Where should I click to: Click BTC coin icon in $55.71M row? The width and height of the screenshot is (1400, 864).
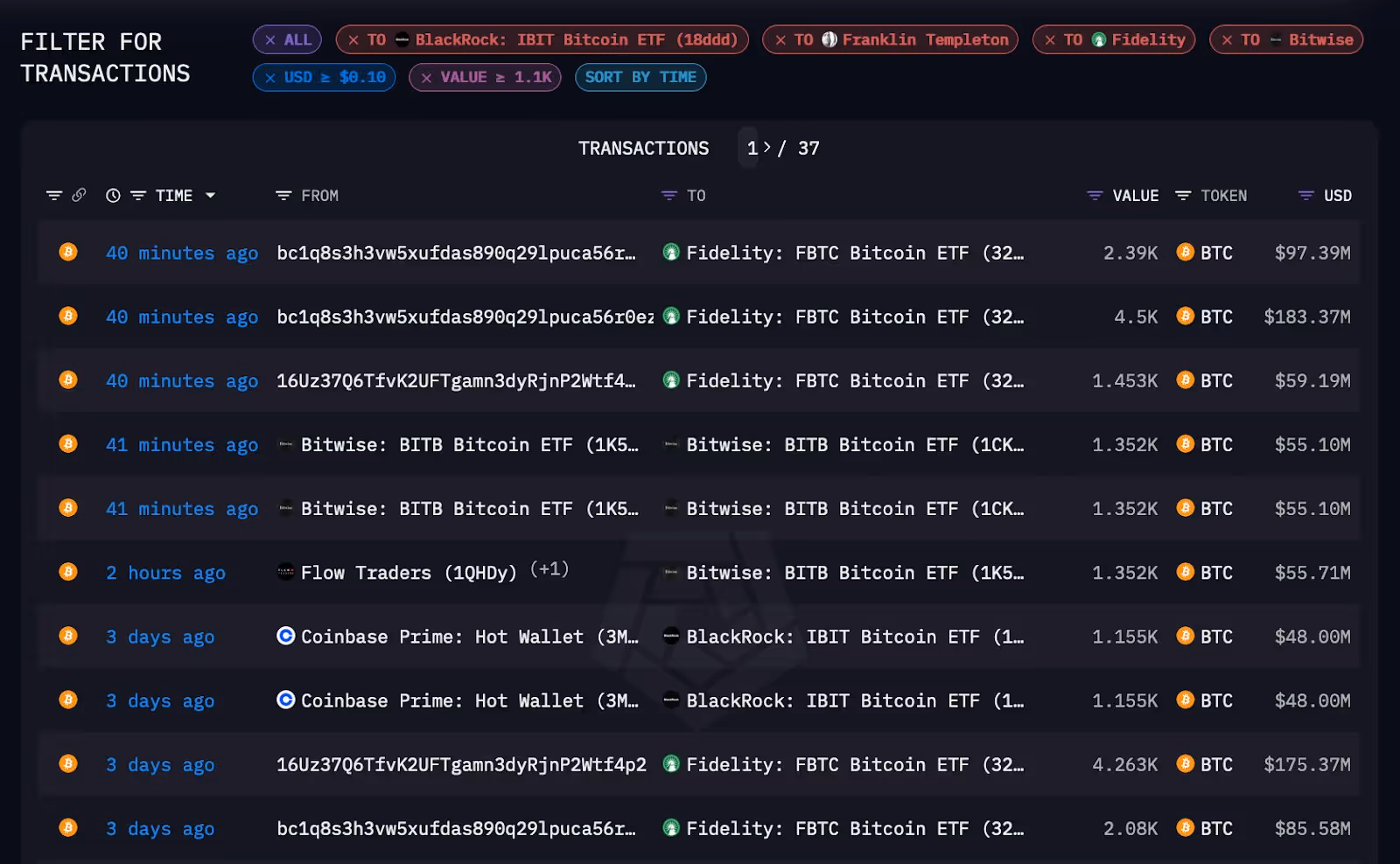coord(1185,572)
